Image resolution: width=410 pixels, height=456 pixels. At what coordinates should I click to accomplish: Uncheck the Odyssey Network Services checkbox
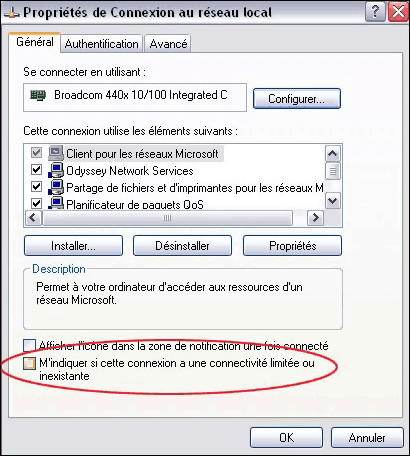pyautogui.click(x=36, y=170)
